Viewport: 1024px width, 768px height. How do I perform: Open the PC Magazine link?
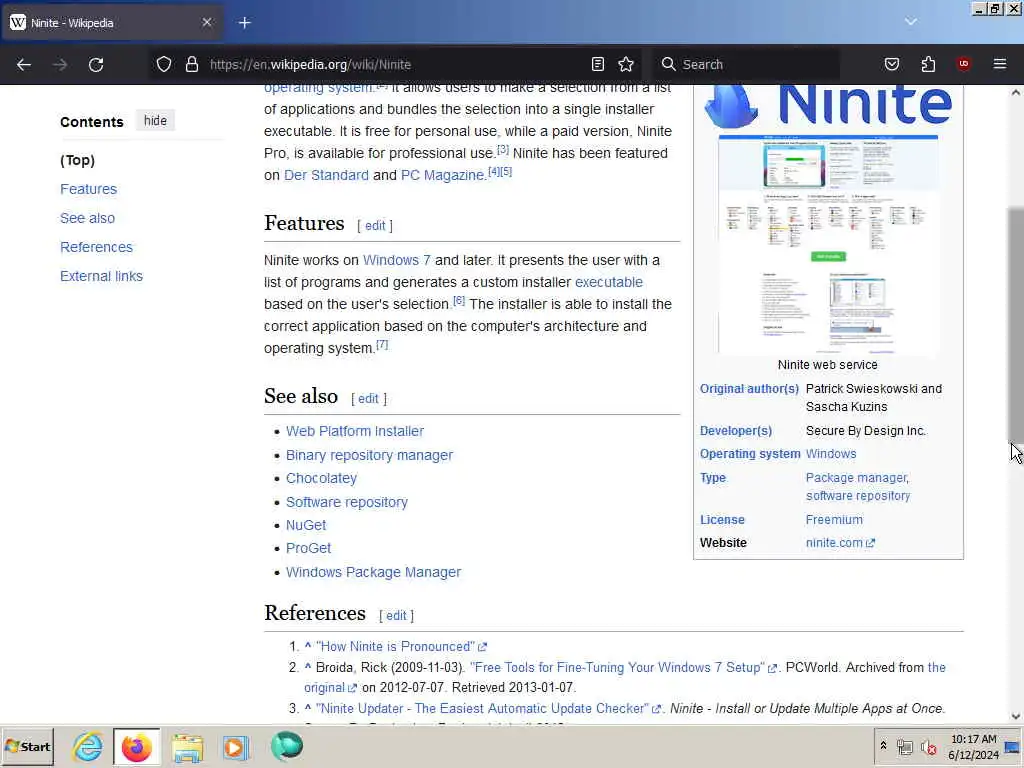click(442, 176)
